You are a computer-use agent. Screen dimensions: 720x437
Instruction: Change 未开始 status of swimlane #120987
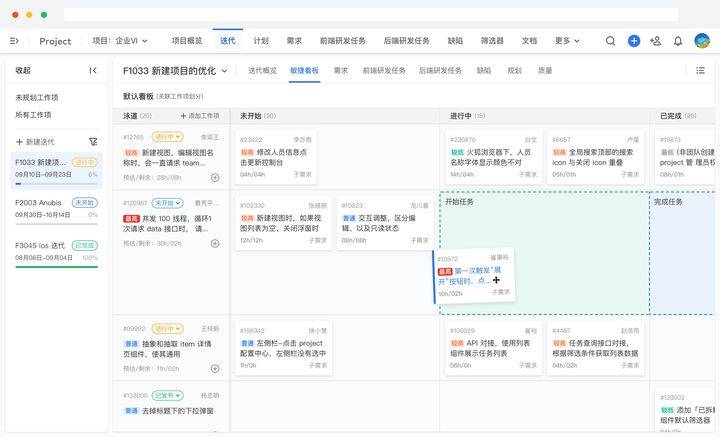click(x=167, y=203)
